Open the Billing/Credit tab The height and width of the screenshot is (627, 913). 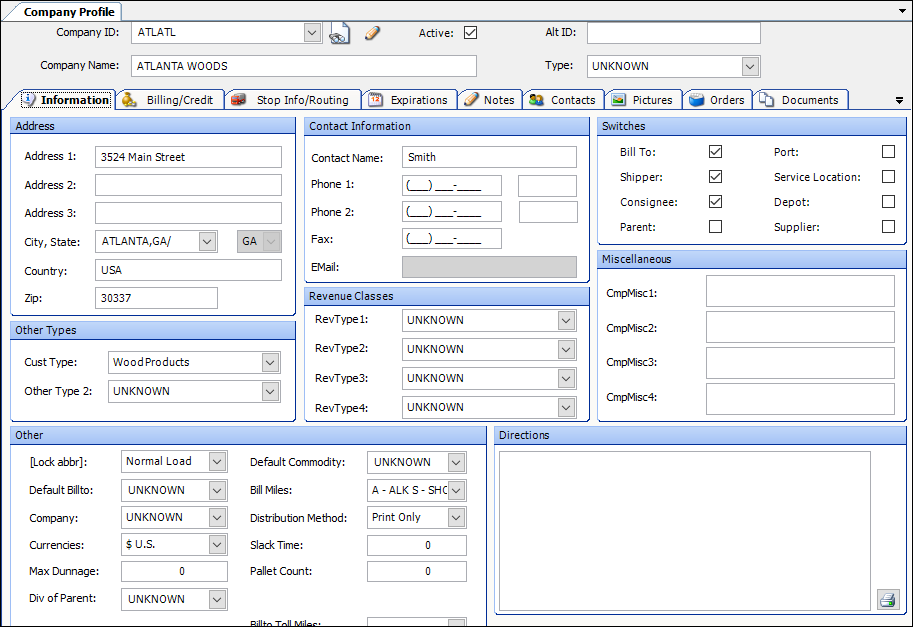pyautogui.click(x=169, y=100)
